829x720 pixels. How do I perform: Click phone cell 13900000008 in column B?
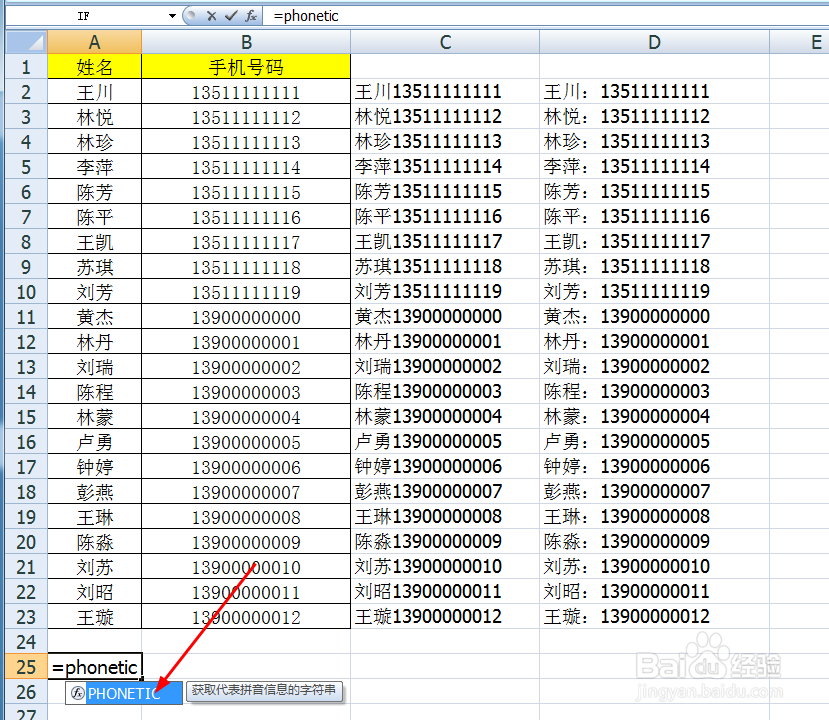click(x=246, y=517)
